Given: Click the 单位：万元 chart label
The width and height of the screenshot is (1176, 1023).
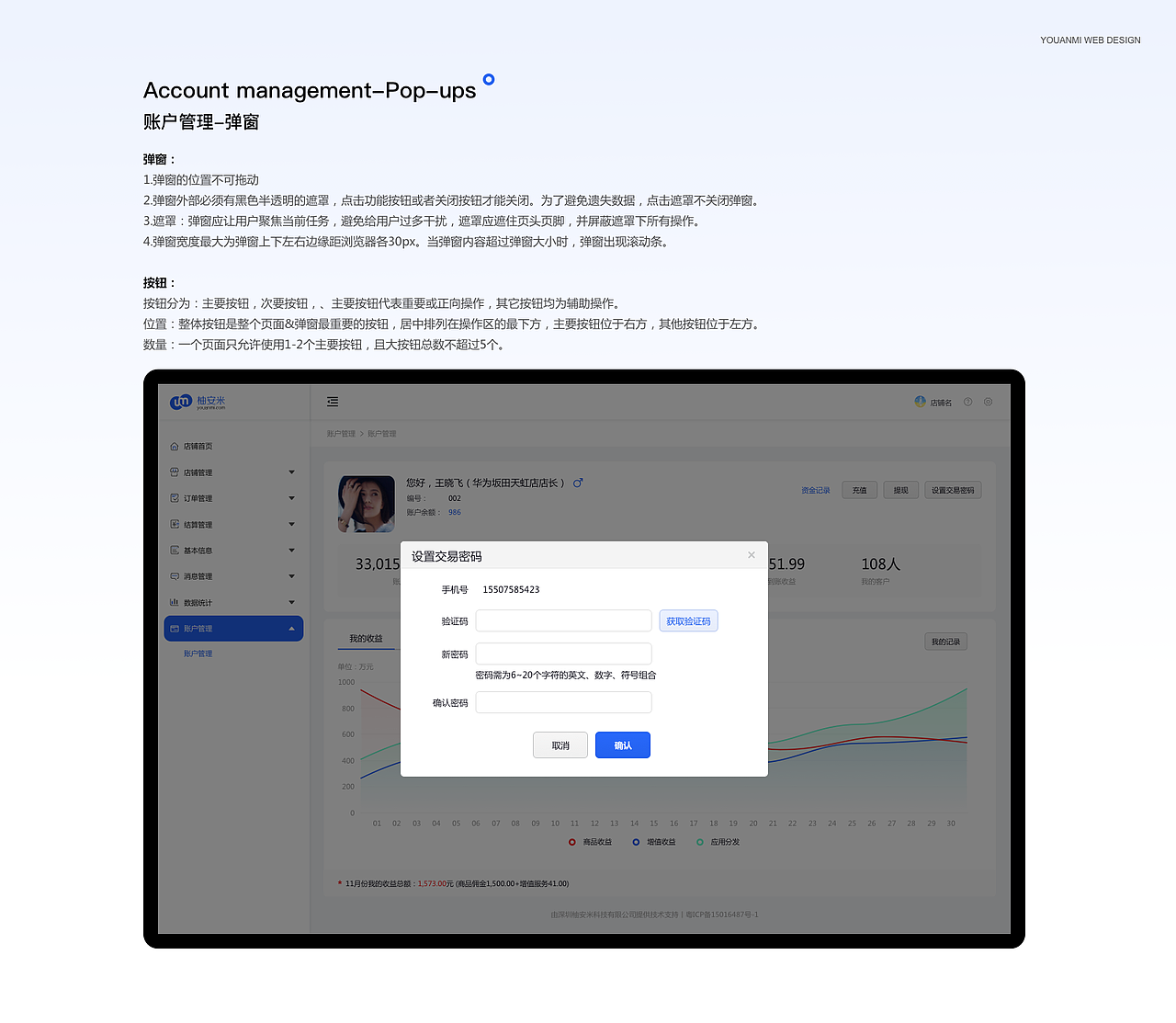Looking at the screenshot, I should click(x=356, y=667).
